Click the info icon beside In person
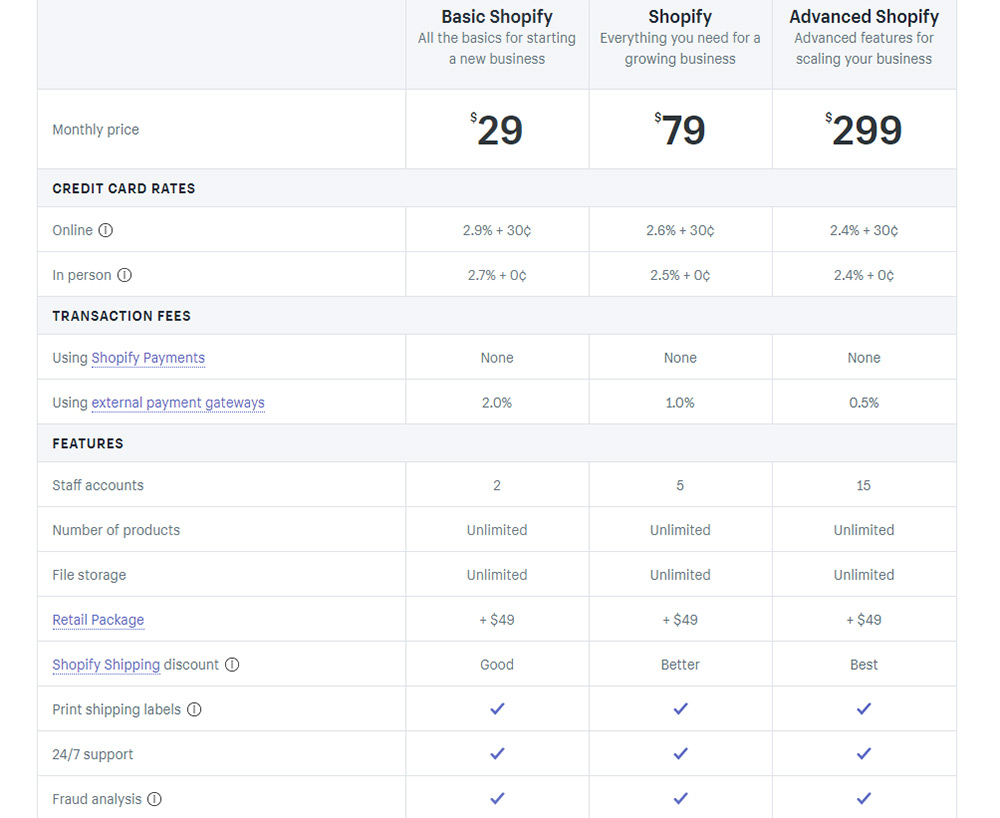1000x818 pixels. tap(124, 275)
